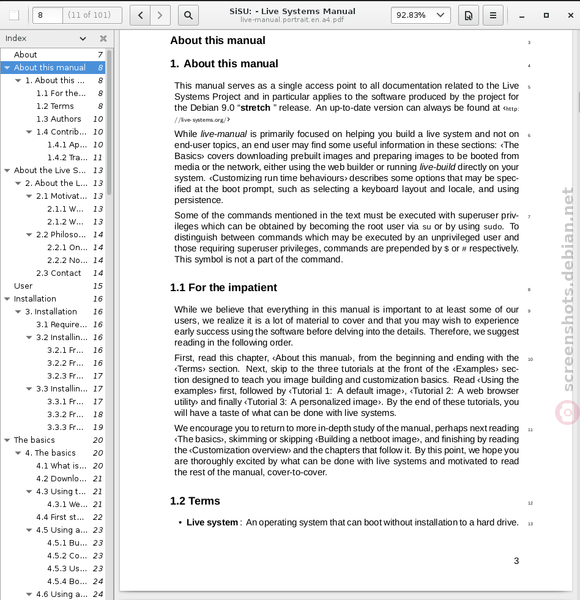Screen dimensions: 580x600
Task: Follow the 'Customizing run time behaviours' link
Action: [278, 178]
